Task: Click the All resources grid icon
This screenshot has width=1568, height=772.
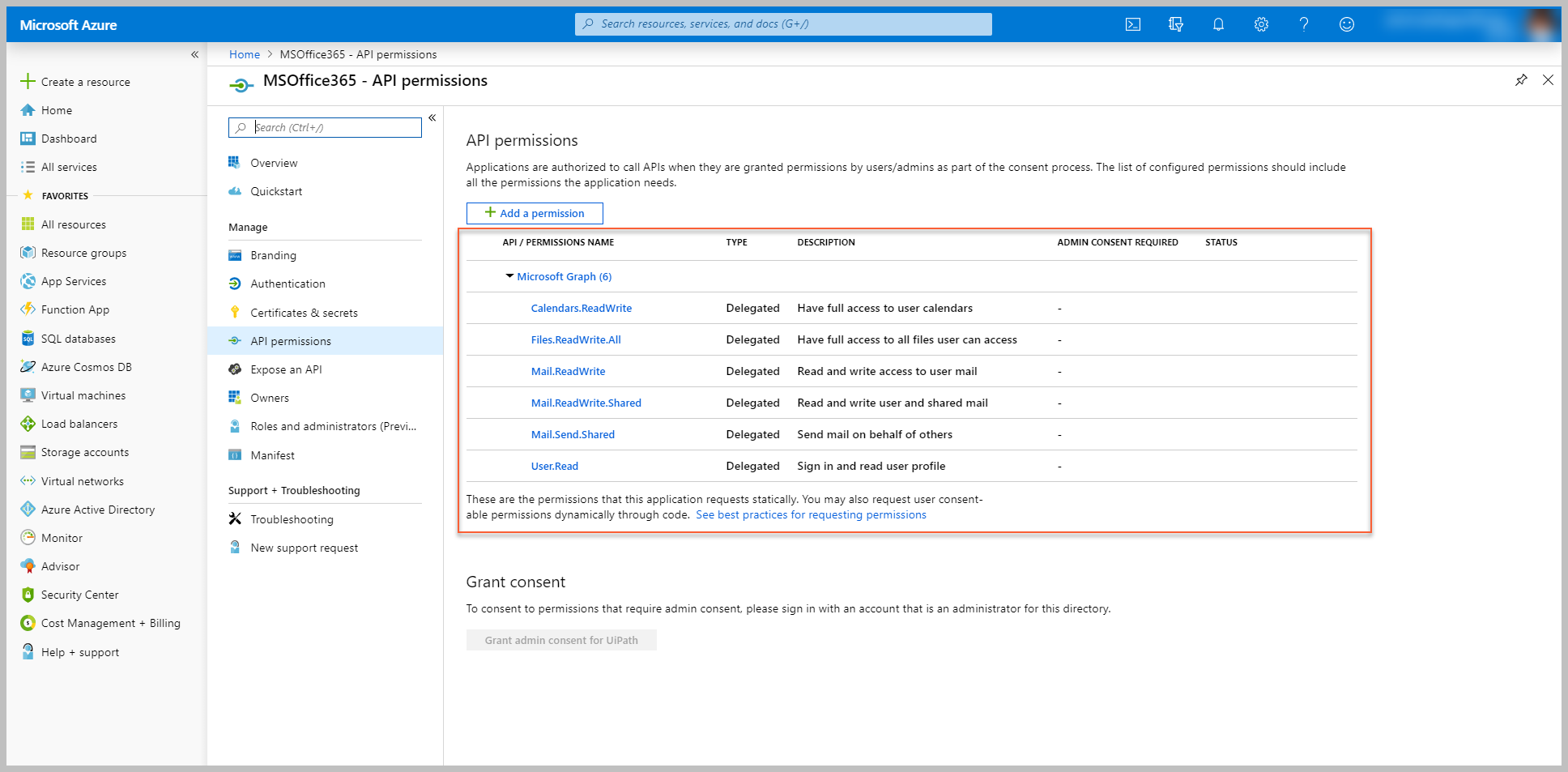Action: click(x=28, y=224)
